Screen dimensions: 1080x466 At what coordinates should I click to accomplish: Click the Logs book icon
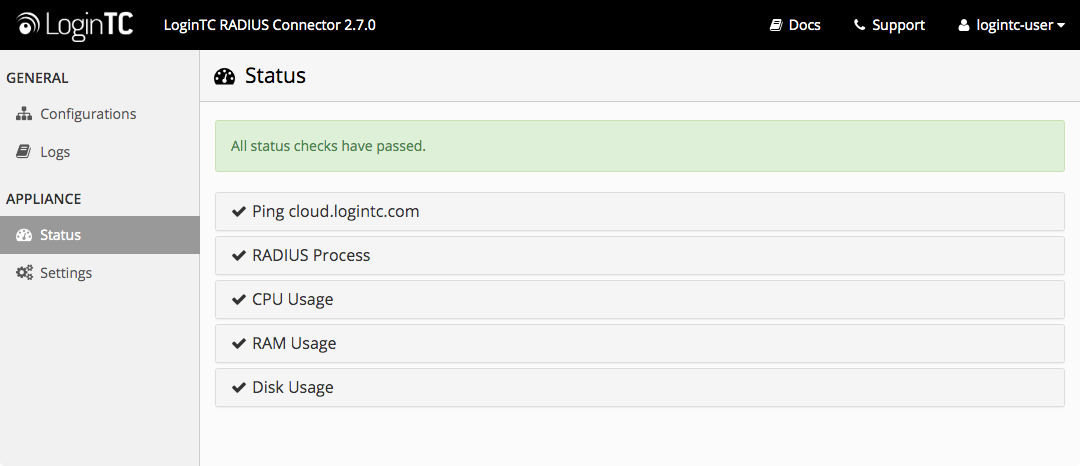[24, 151]
